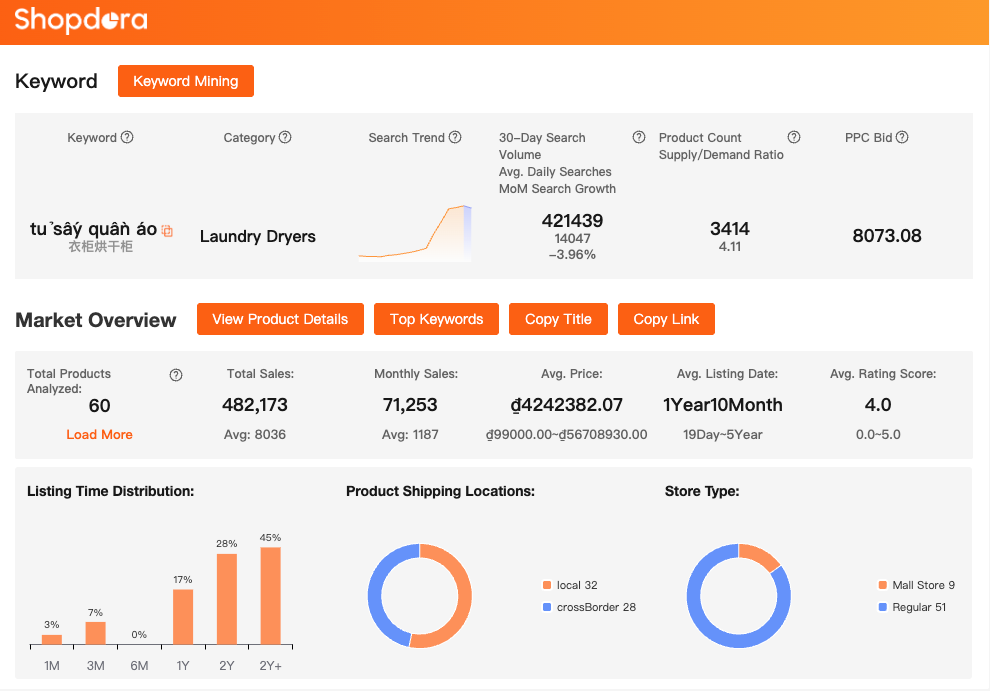
Task: Click the help icon beside PPC Bid
Action: (902, 137)
